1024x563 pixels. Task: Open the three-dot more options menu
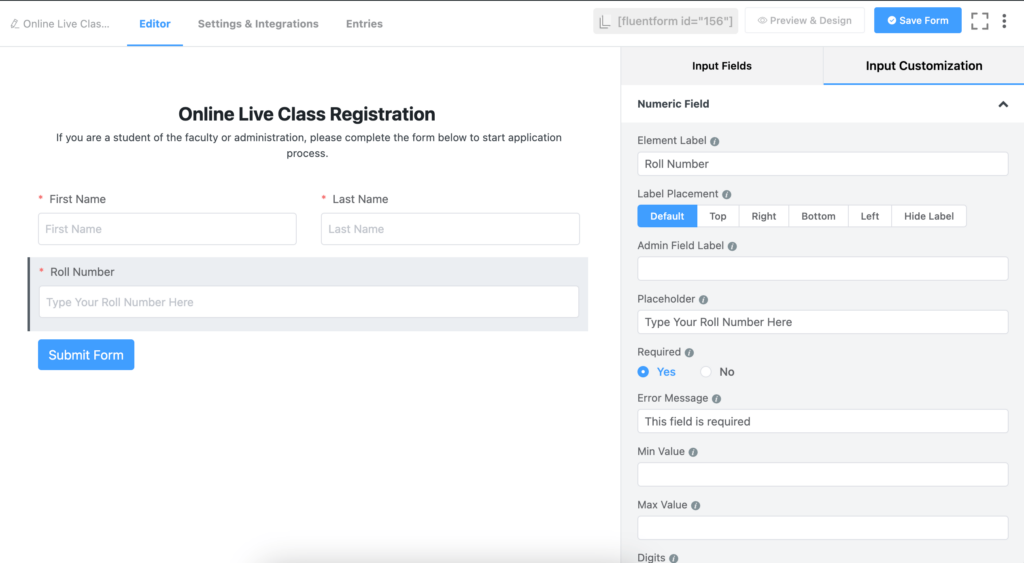(x=1004, y=21)
